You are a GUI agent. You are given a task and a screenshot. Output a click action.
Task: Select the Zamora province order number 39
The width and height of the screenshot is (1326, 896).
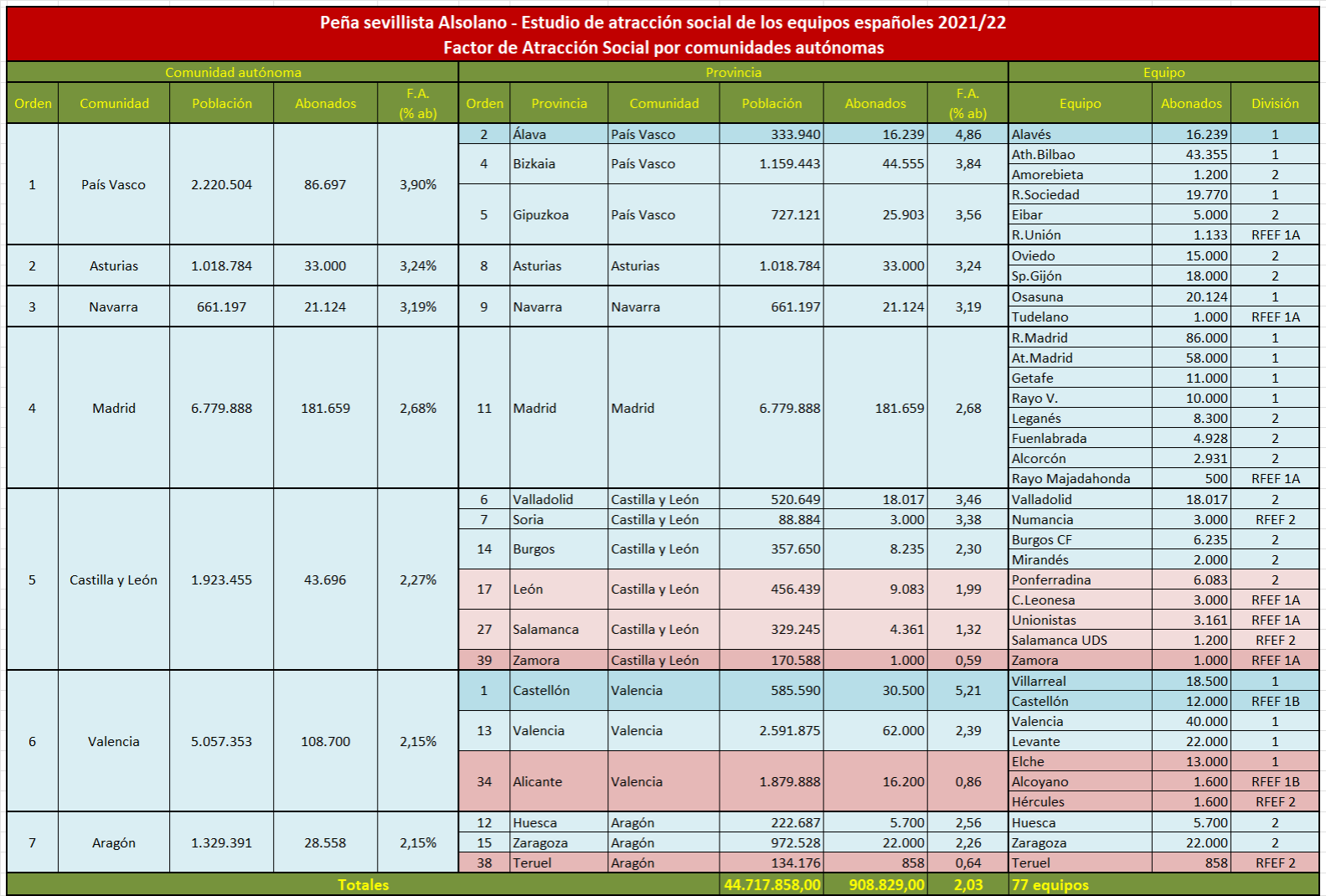[484, 660]
